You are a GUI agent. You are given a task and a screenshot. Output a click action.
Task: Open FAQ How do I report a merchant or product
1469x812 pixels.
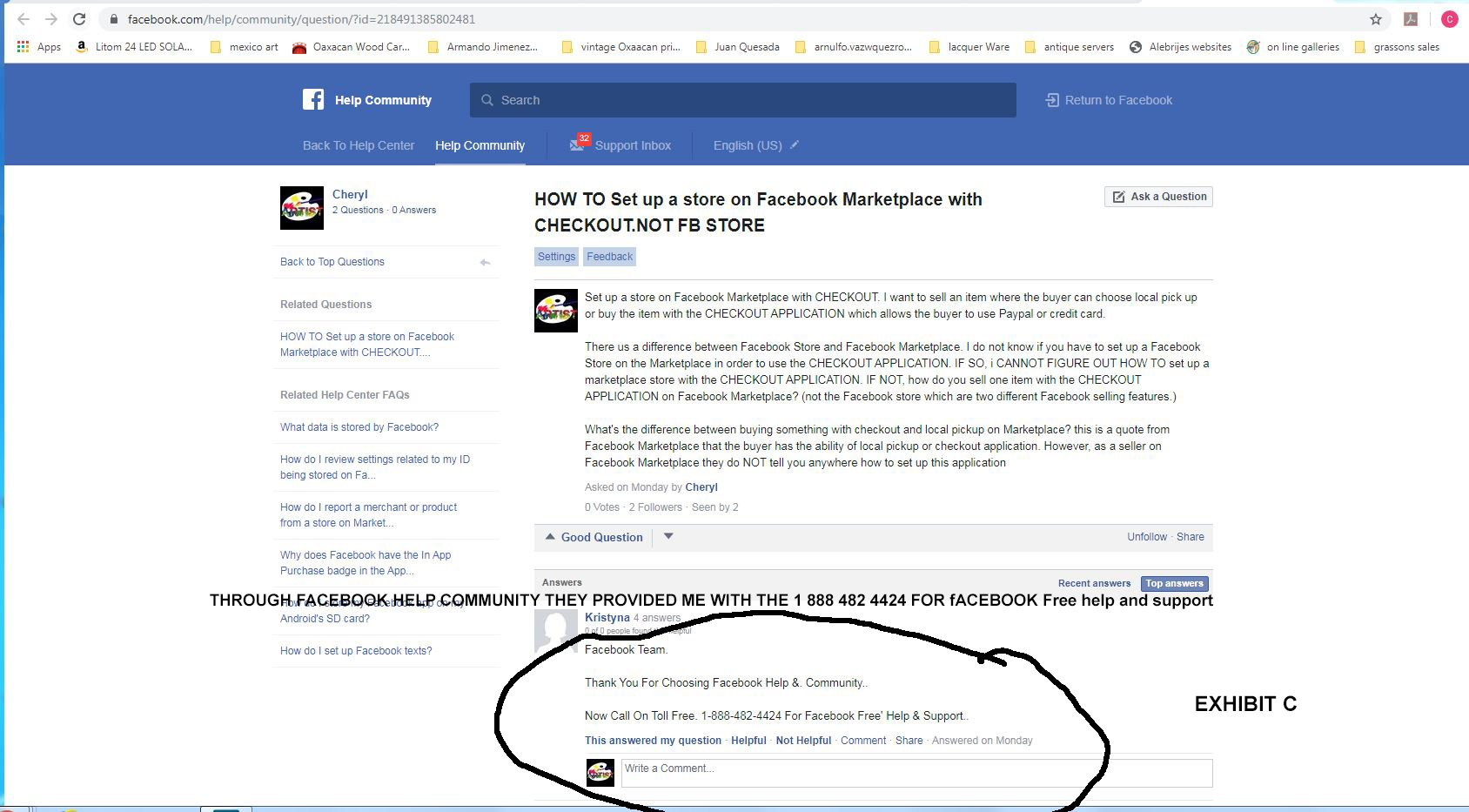click(368, 515)
